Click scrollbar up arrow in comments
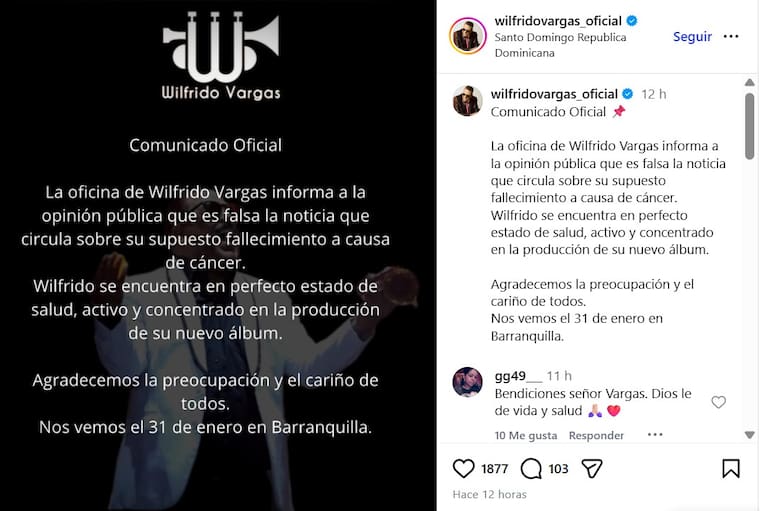 pos(749,82)
